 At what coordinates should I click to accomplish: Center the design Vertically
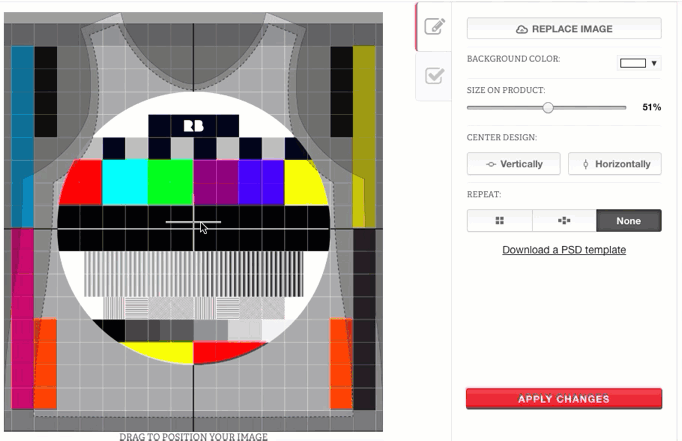point(514,164)
